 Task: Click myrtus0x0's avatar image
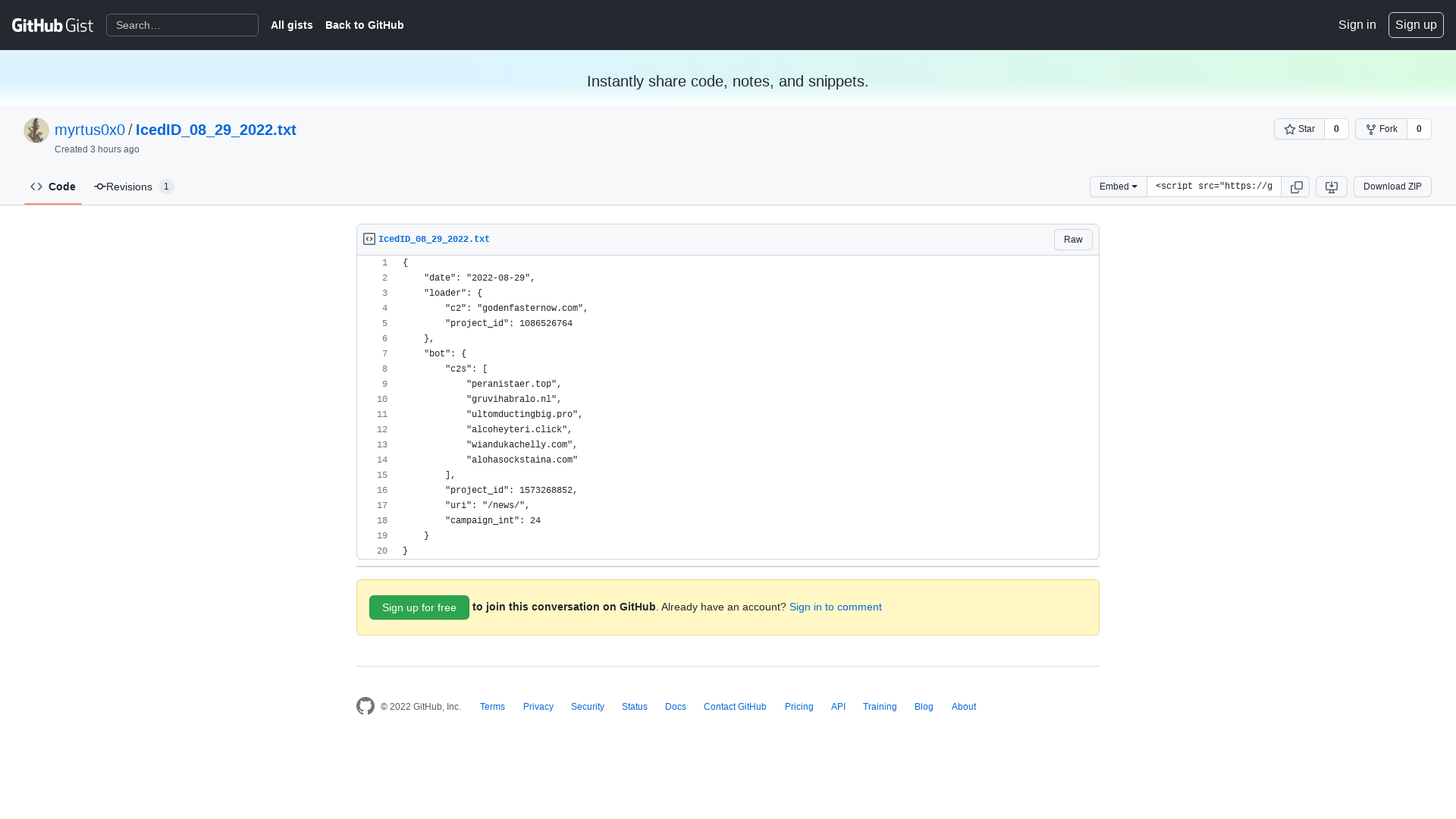[36, 130]
